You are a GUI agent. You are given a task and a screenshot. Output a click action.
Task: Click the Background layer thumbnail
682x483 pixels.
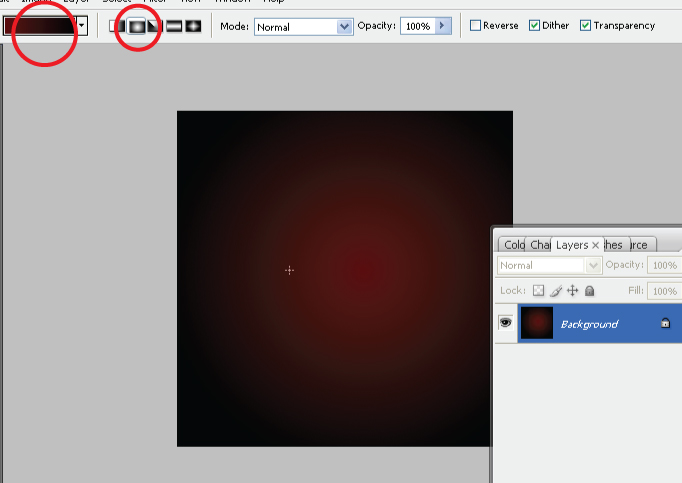pos(537,323)
